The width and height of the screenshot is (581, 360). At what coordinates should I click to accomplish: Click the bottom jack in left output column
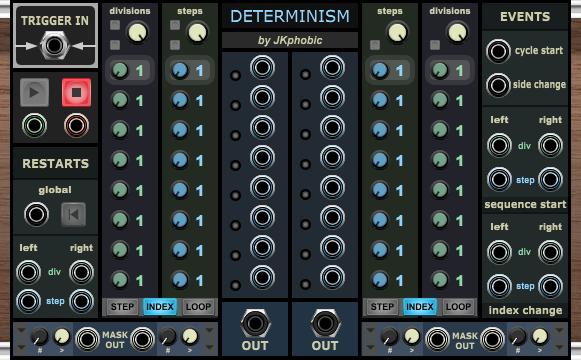coord(262,277)
